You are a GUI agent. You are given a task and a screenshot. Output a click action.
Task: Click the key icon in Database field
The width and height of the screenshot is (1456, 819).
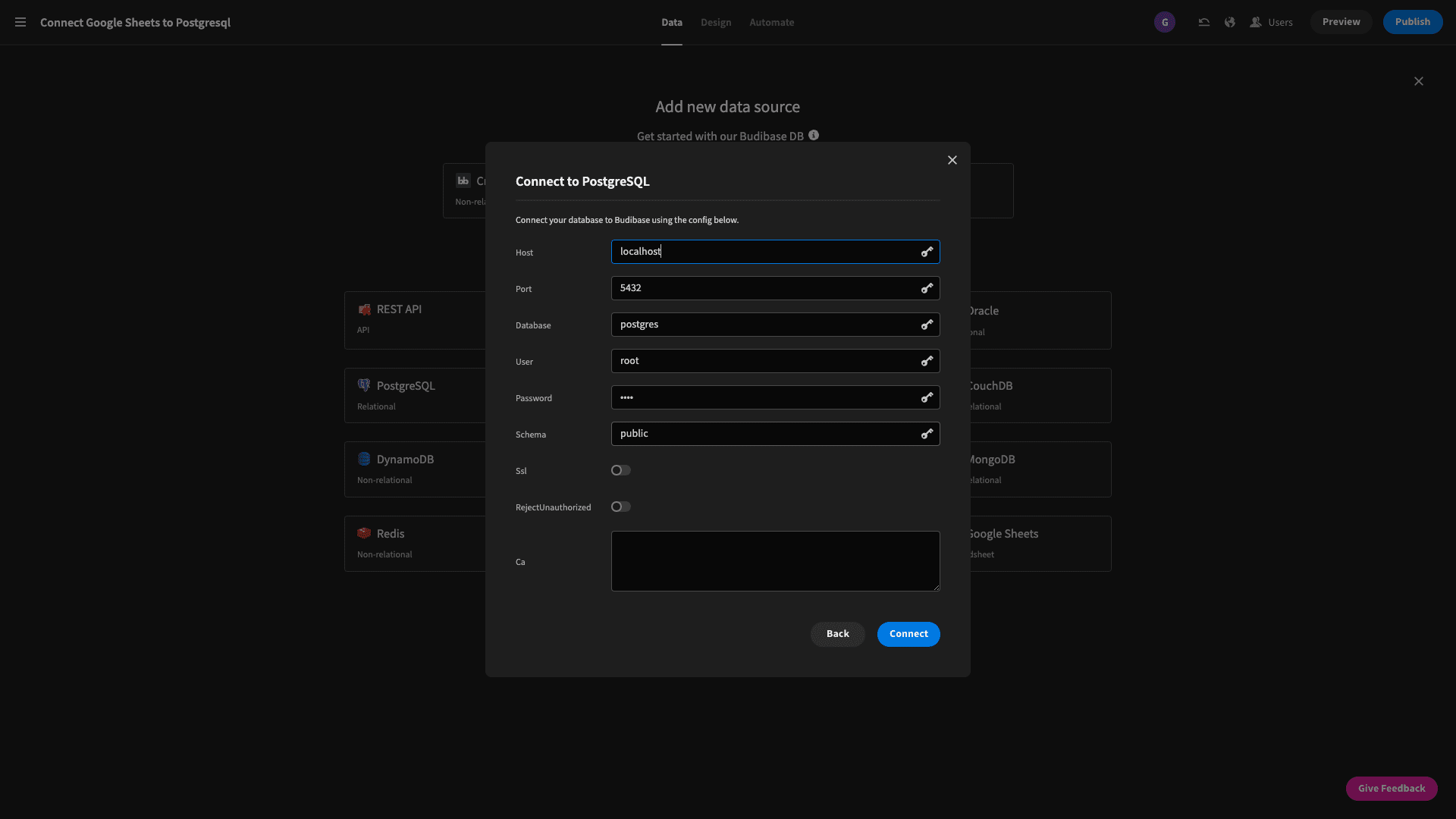point(927,325)
